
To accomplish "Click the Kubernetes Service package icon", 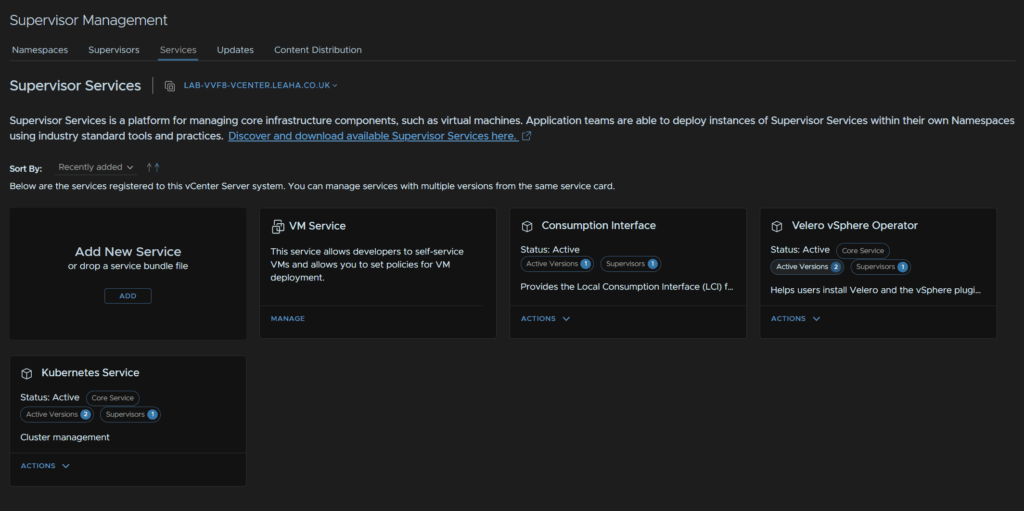I will point(27,373).
